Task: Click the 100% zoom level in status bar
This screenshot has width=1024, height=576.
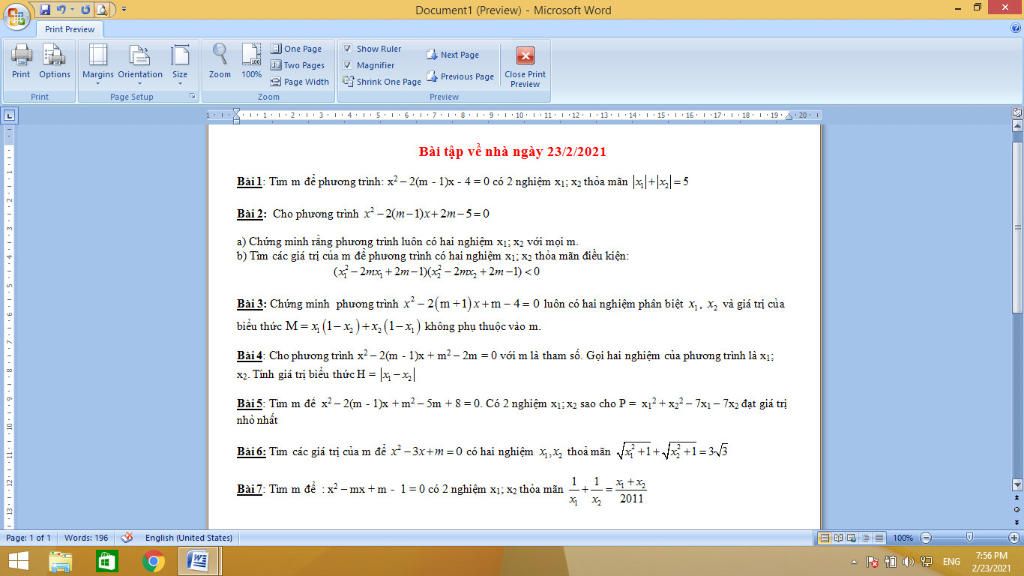Action: pos(903,538)
